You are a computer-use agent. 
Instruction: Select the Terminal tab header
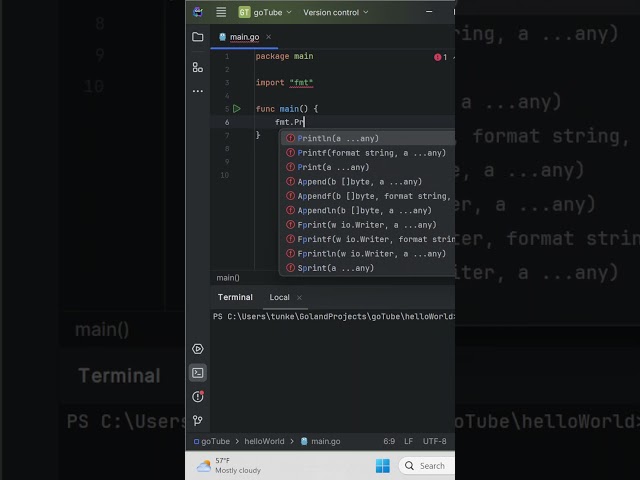[235, 297]
